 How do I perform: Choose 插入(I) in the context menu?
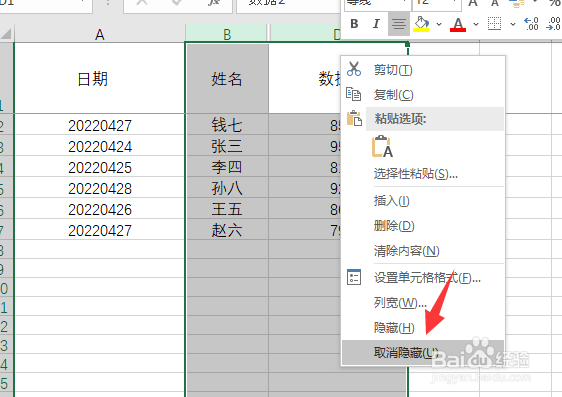coord(423,201)
